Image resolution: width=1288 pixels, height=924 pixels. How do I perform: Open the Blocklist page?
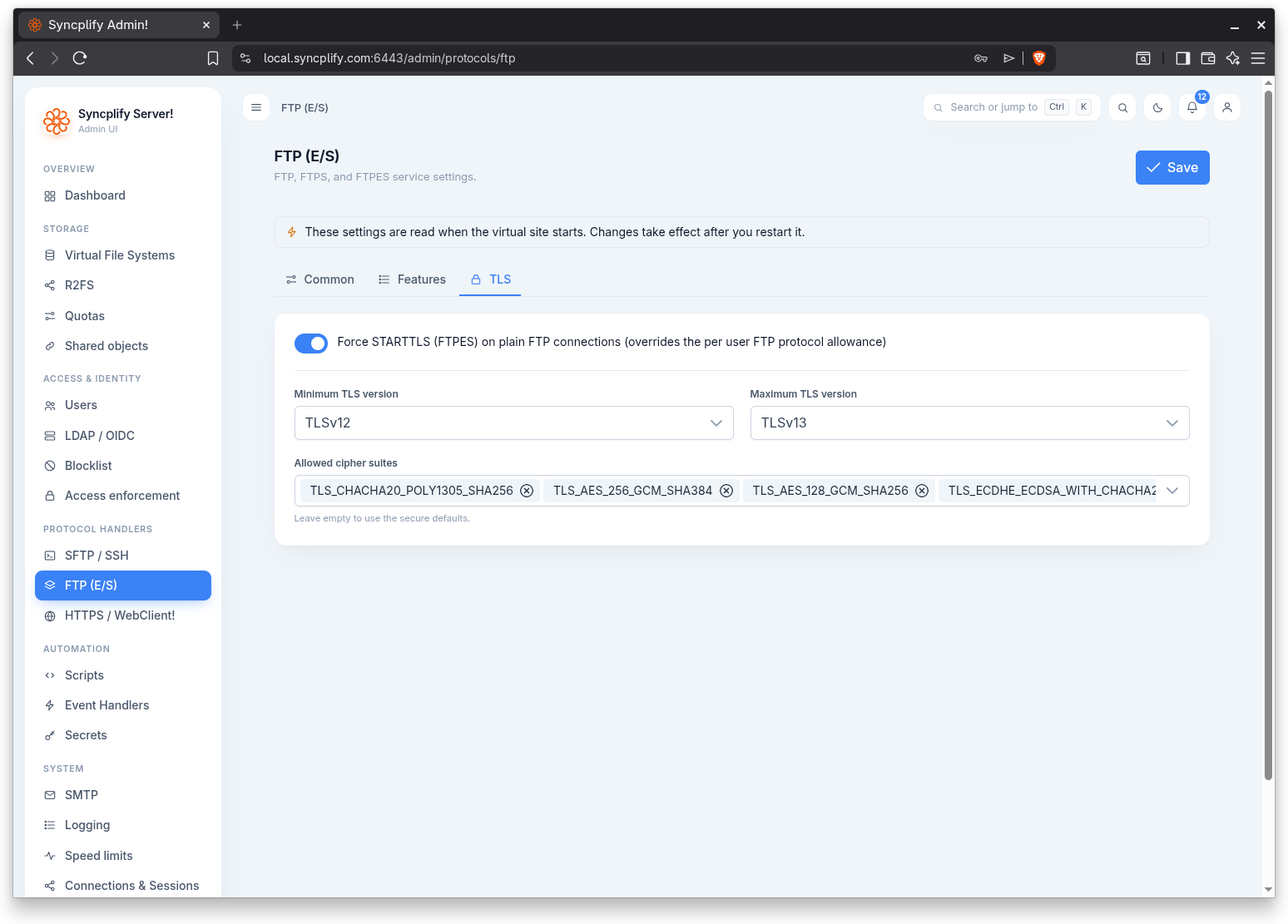point(123,466)
